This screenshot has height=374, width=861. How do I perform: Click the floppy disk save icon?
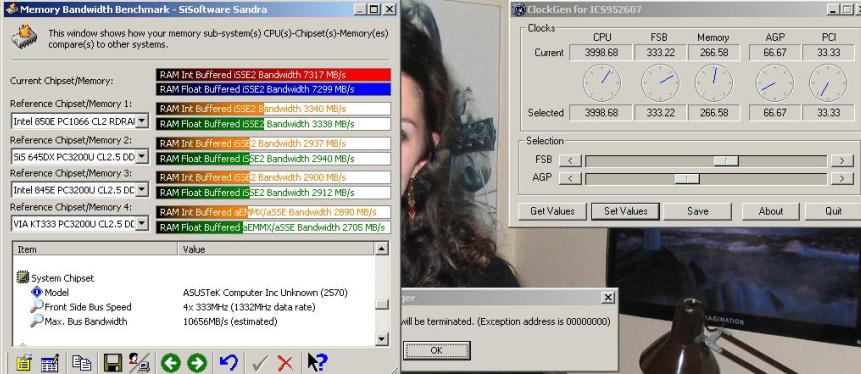113,362
